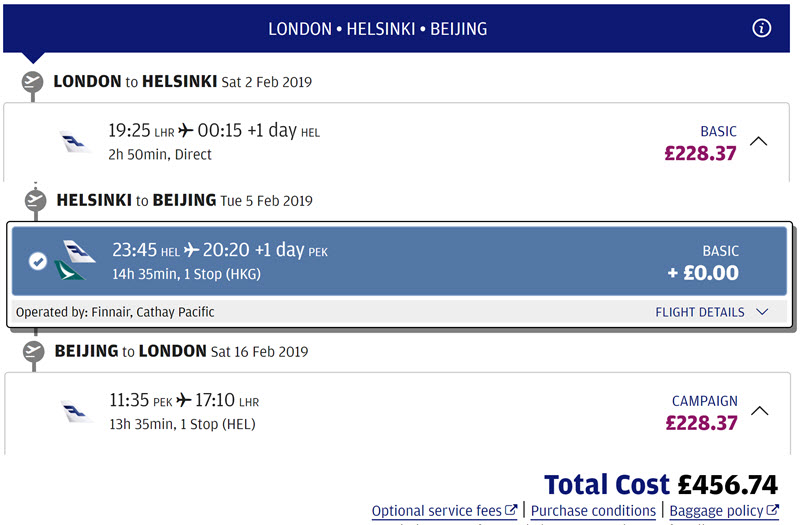Click Finnair logo on 11:35 PEK flight
The height and width of the screenshot is (525, 800).
pyautogui.click(x=77, y=412)
